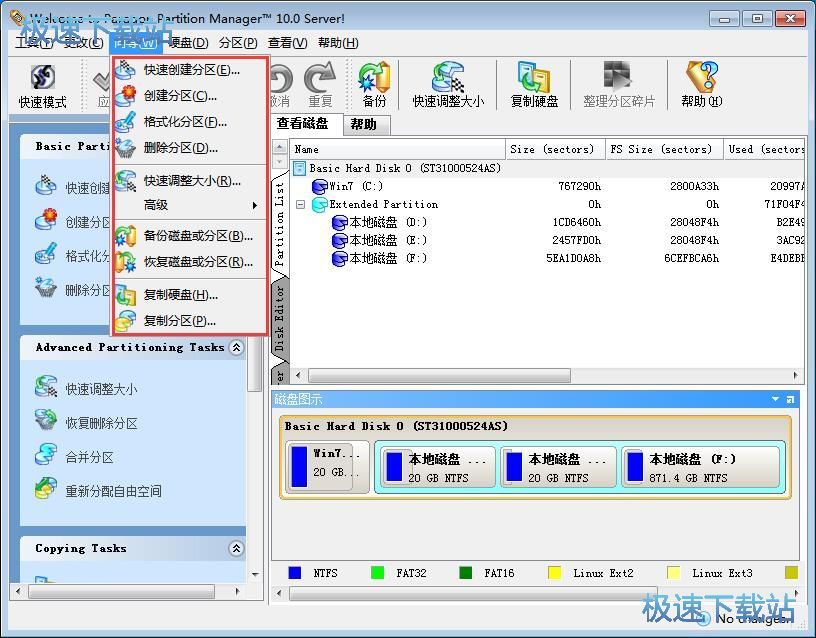Choose 删除分区(D)... menu entry
Image resolution: width=816 pixels, height=638 pixels.
coord(190,148)
